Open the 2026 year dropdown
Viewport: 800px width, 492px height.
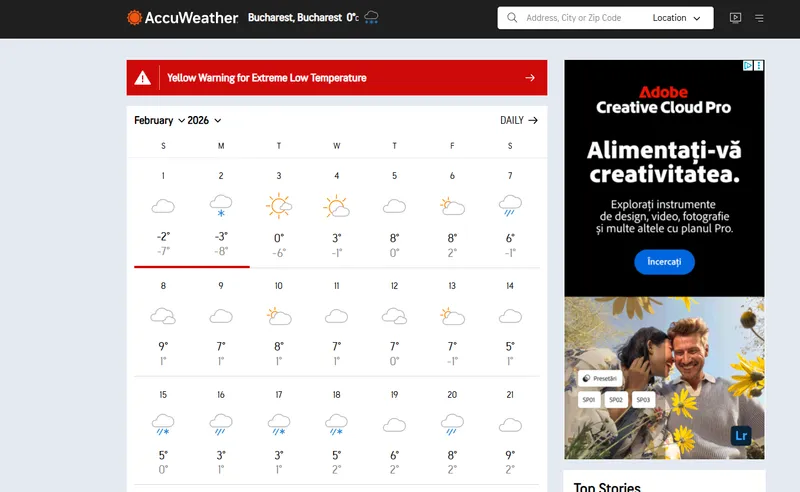click(204, 120)
